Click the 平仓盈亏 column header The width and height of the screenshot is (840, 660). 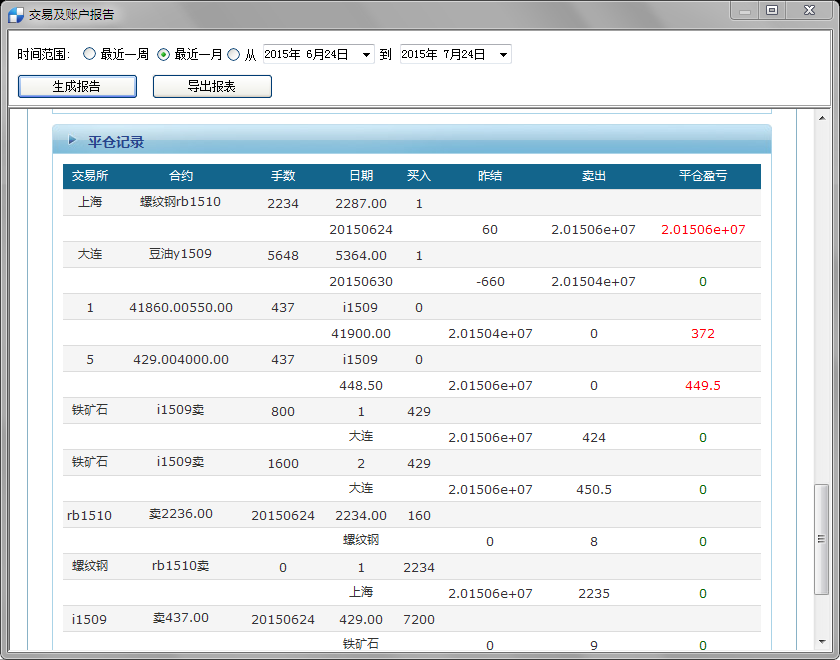(703, 176)
